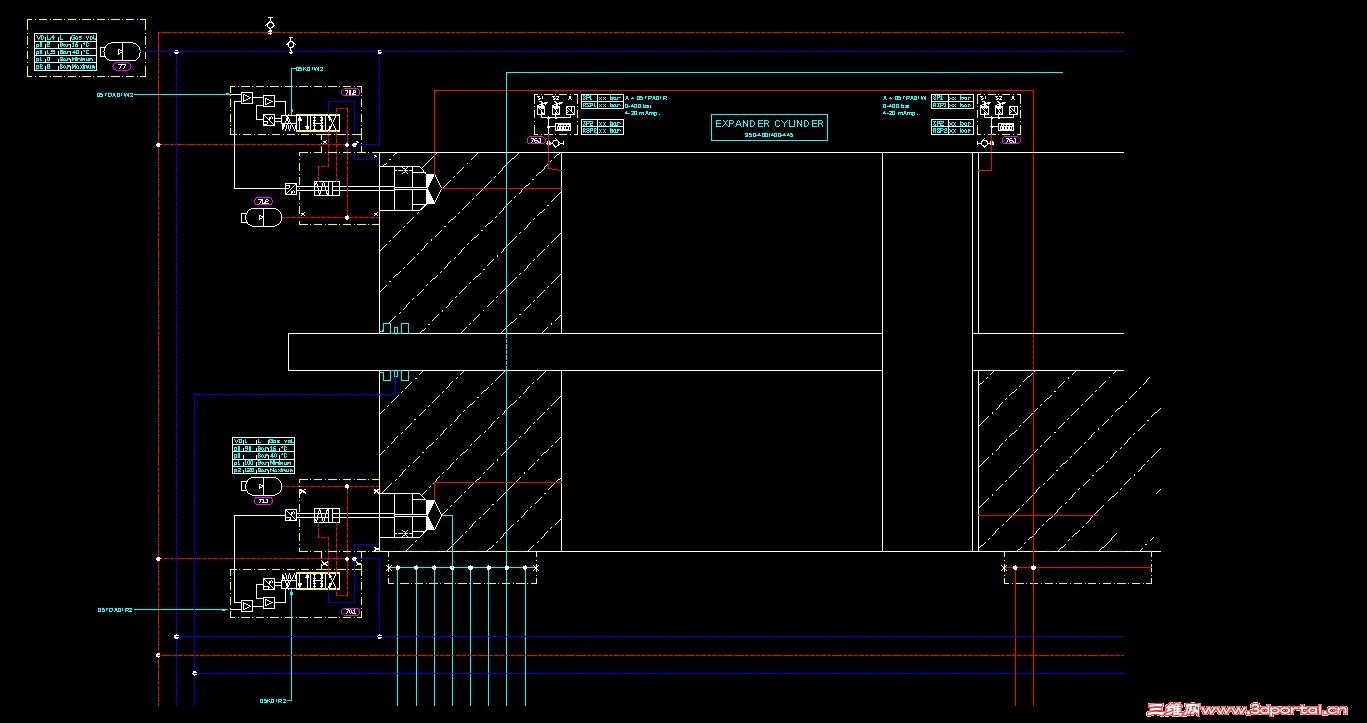Click the upper position transducer box symbol

pos(290,189)
